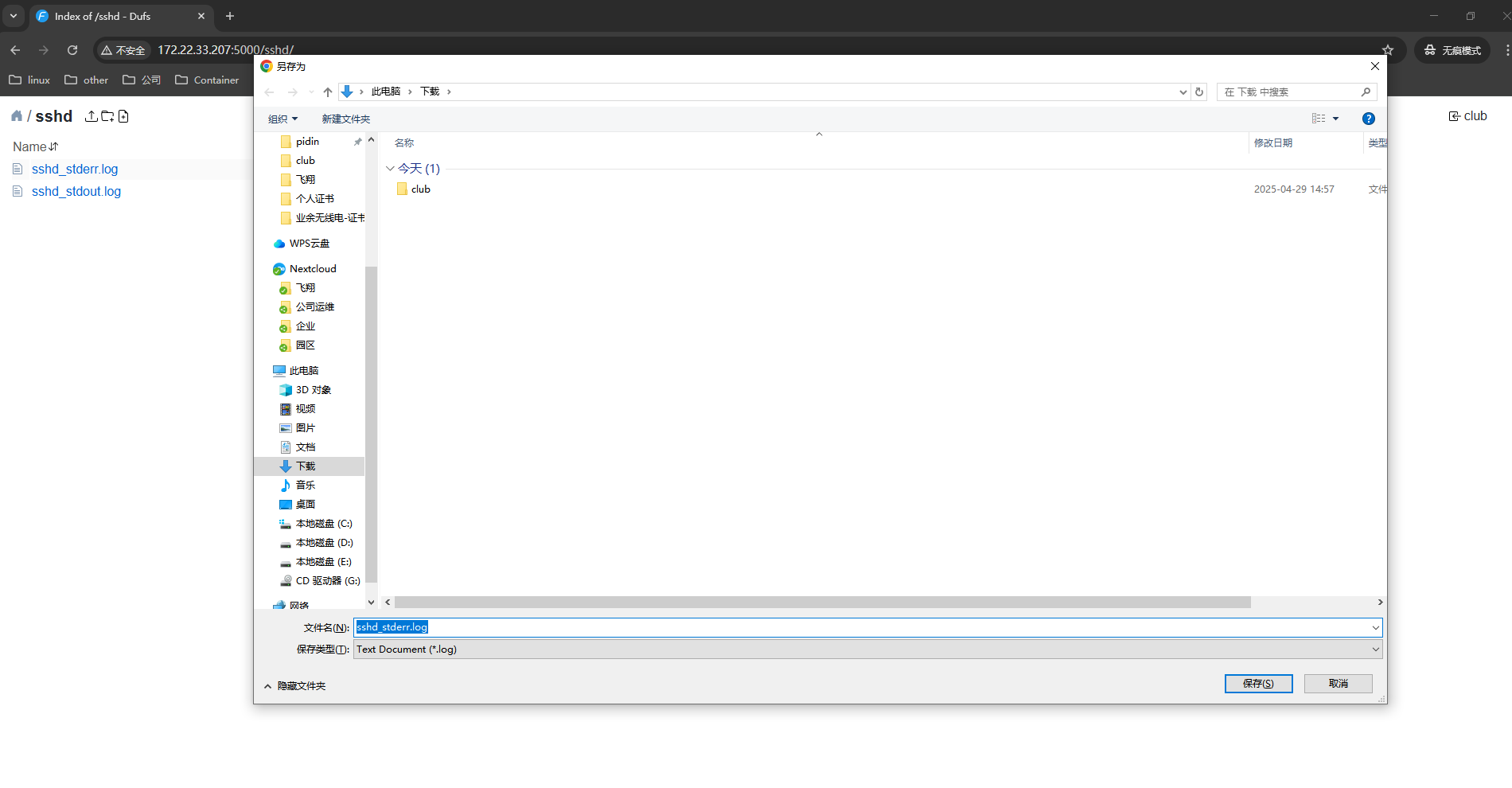Click the Dufs home icon
This screenshot has width=1512, height=788.
(17, 116)
